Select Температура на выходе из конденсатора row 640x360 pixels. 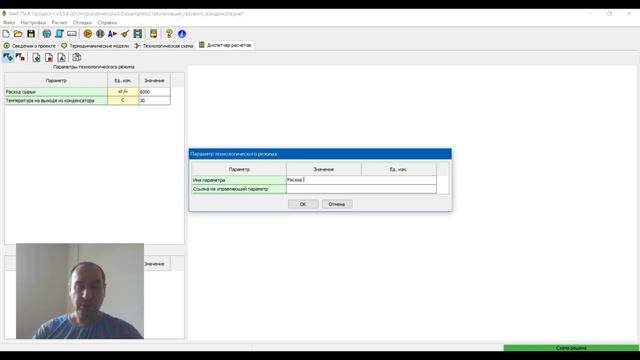[56, 100]
